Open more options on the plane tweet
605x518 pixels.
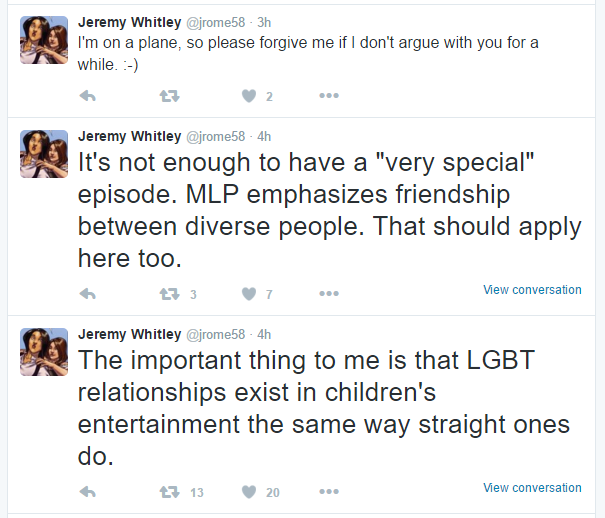coord(329,96)
